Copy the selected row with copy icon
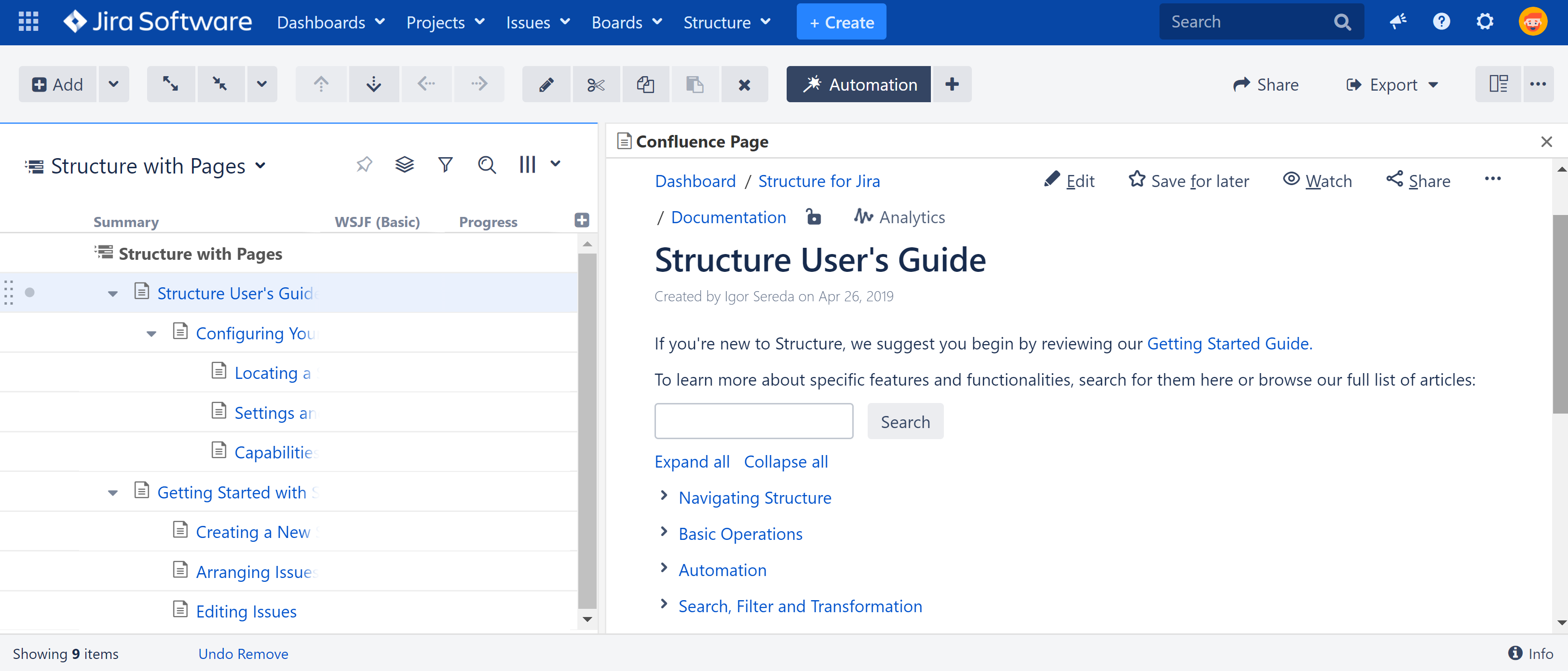 pos(646,84)
